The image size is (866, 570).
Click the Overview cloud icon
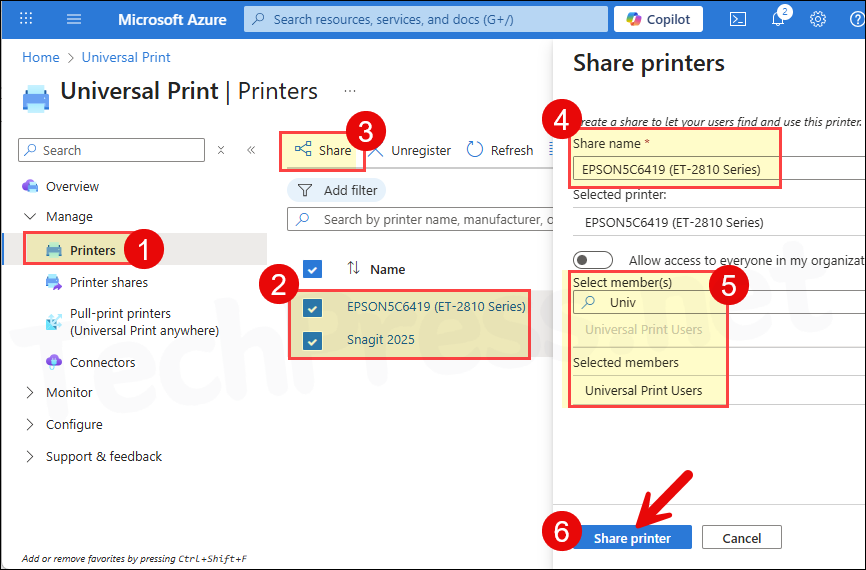click(30, 186)
